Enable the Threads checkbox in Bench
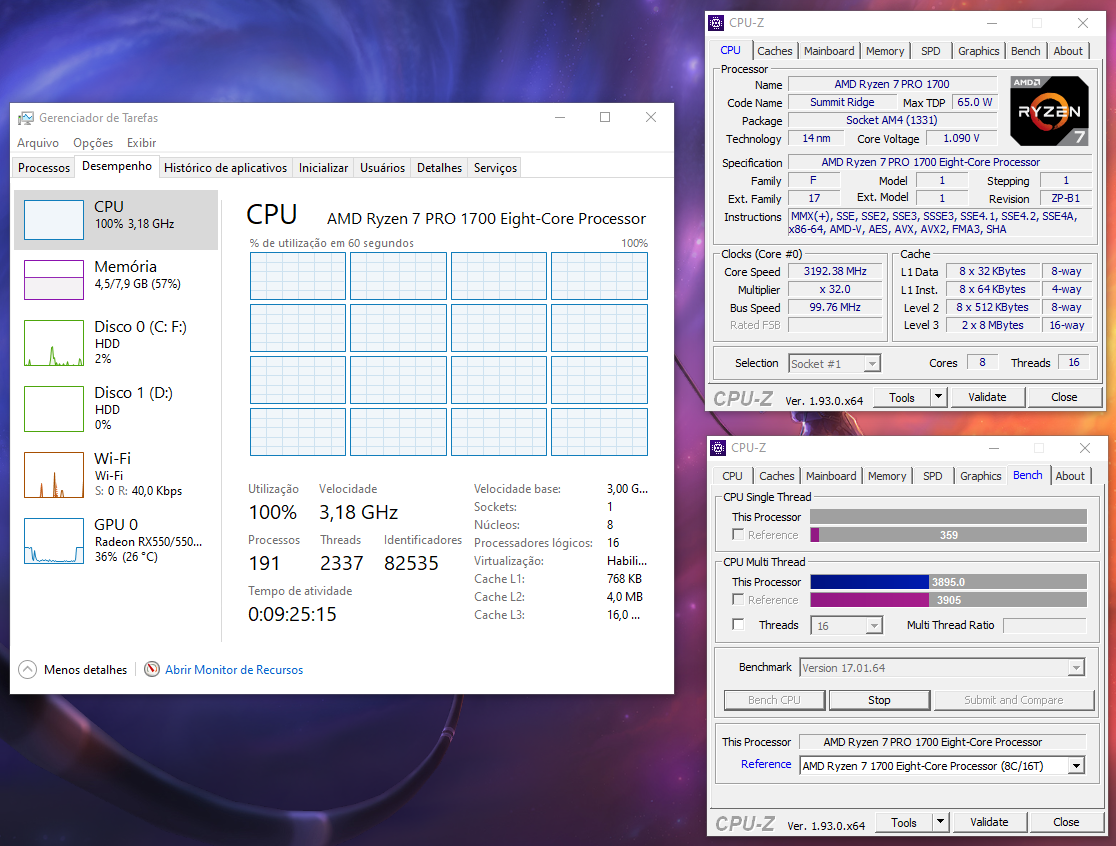The image size is (1116, 846). point(738,625)
